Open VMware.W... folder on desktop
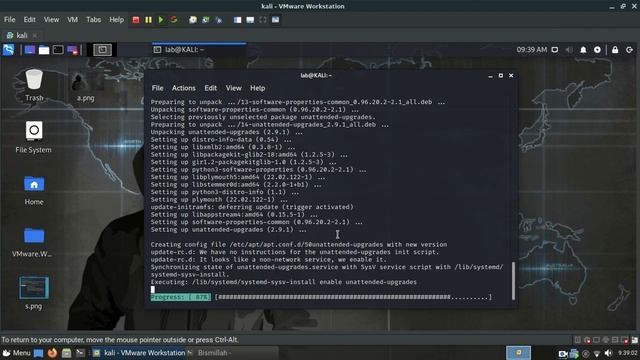 [33, 242]
